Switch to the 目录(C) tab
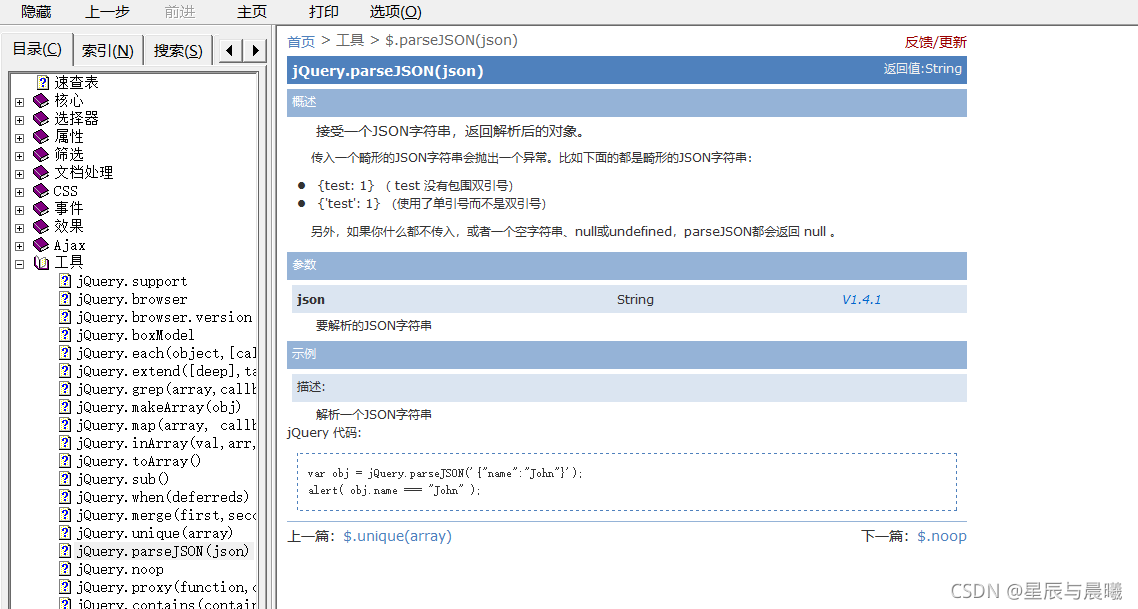The height and width of the screenshot is (609, 1138). point(37,49)
